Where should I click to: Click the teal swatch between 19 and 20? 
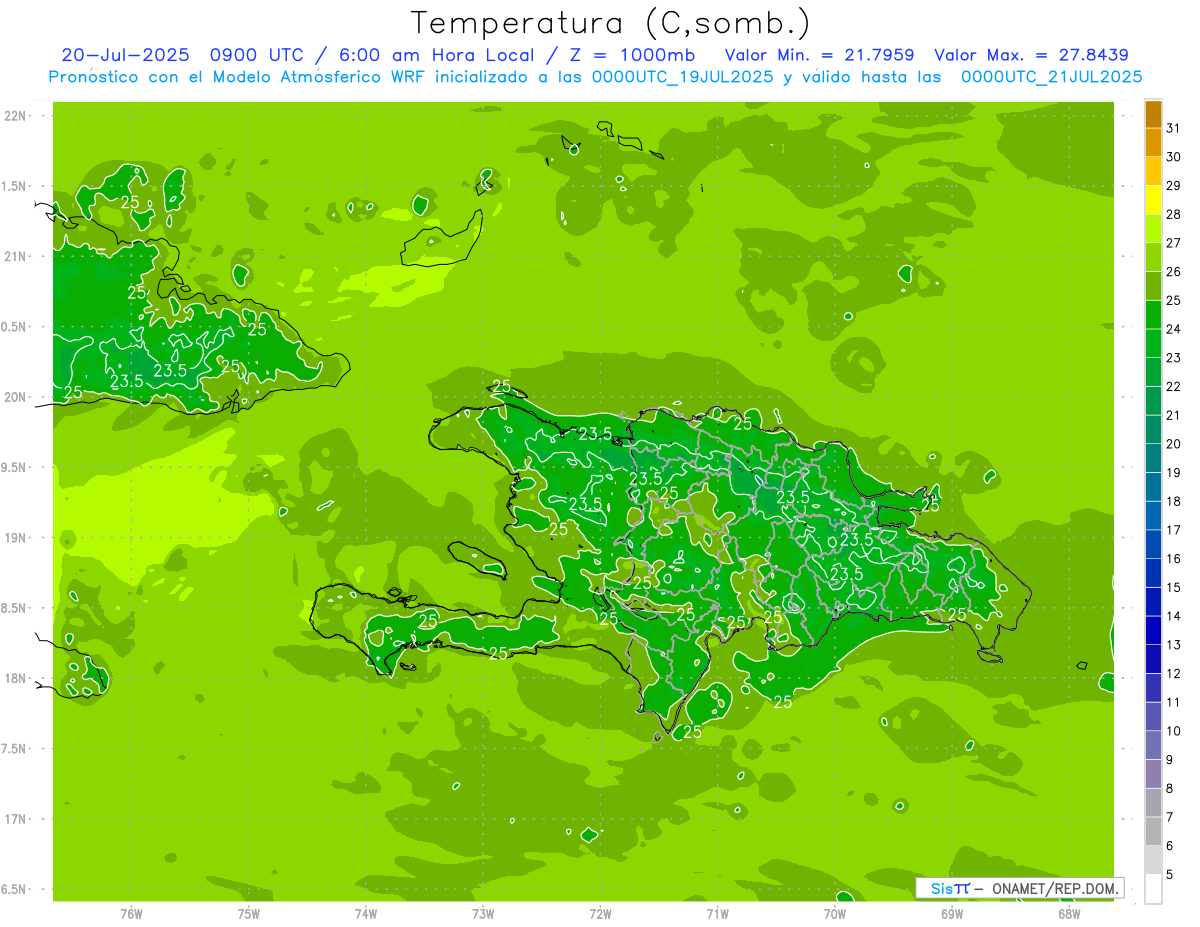[1153, 458]
